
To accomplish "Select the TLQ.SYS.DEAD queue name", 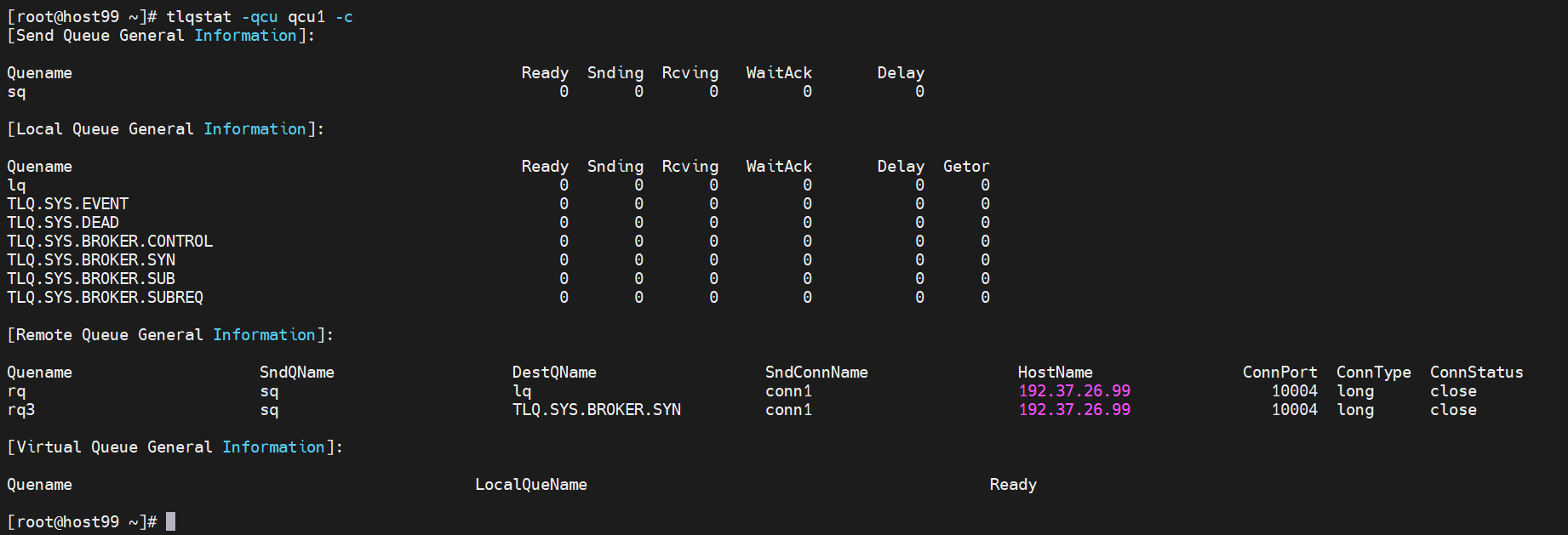I will click(x=63, y=223).
